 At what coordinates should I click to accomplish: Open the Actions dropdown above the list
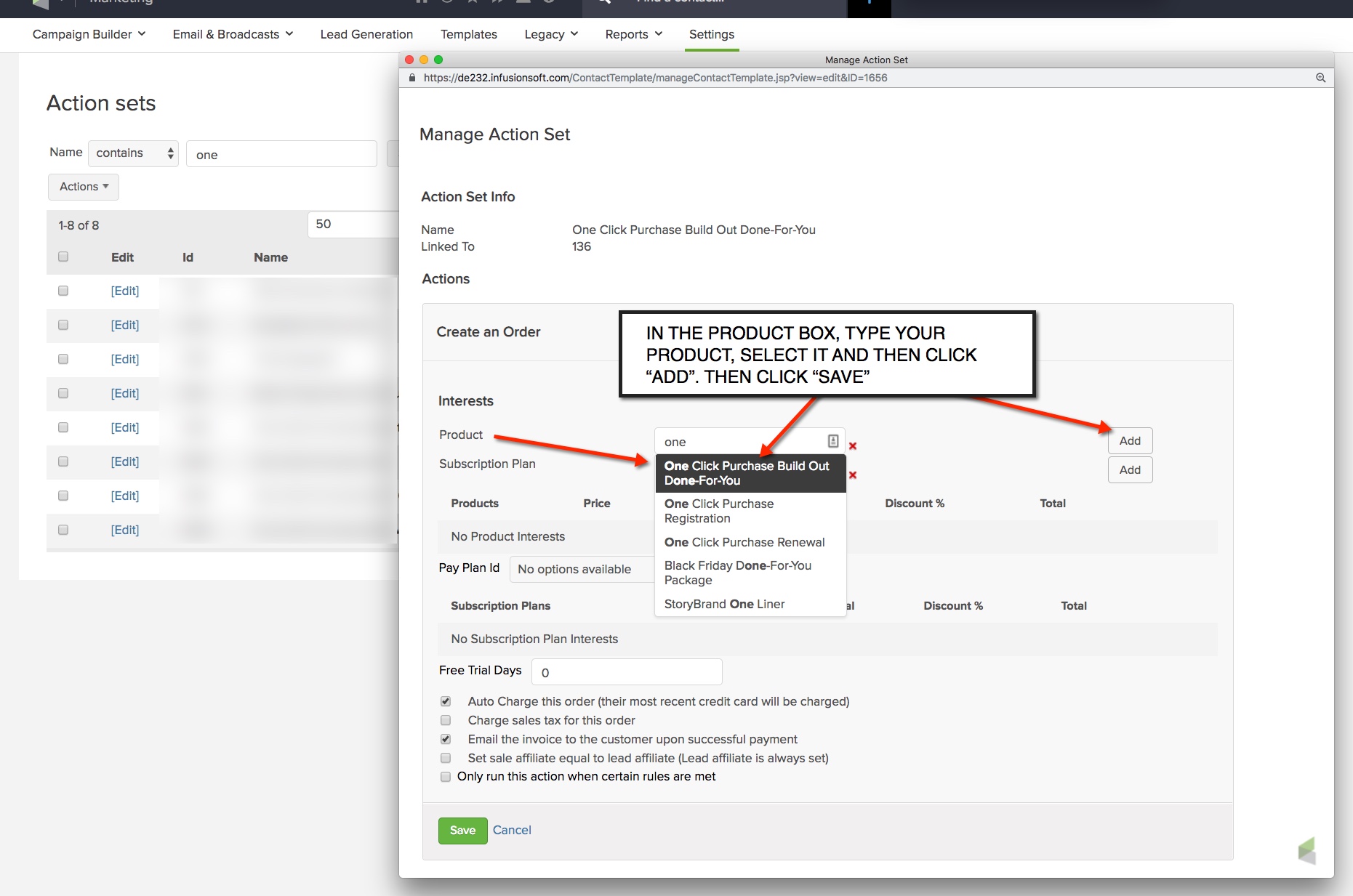click(x=82, y=187)
